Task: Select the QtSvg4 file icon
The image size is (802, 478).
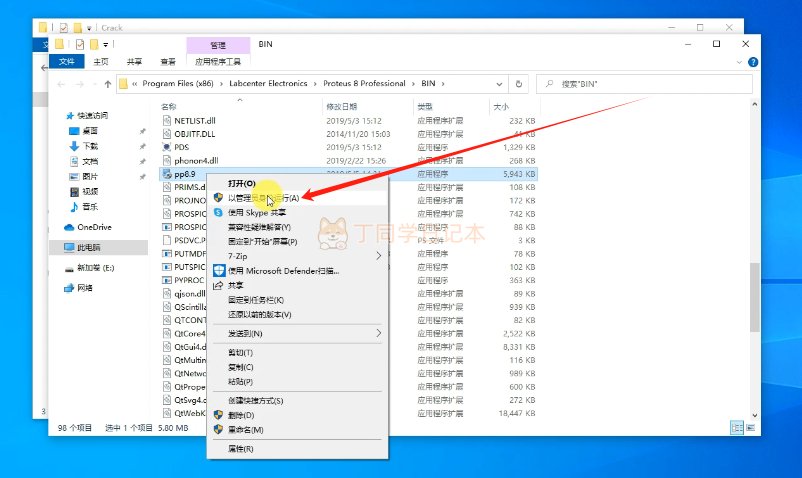Action: [167, 400]
